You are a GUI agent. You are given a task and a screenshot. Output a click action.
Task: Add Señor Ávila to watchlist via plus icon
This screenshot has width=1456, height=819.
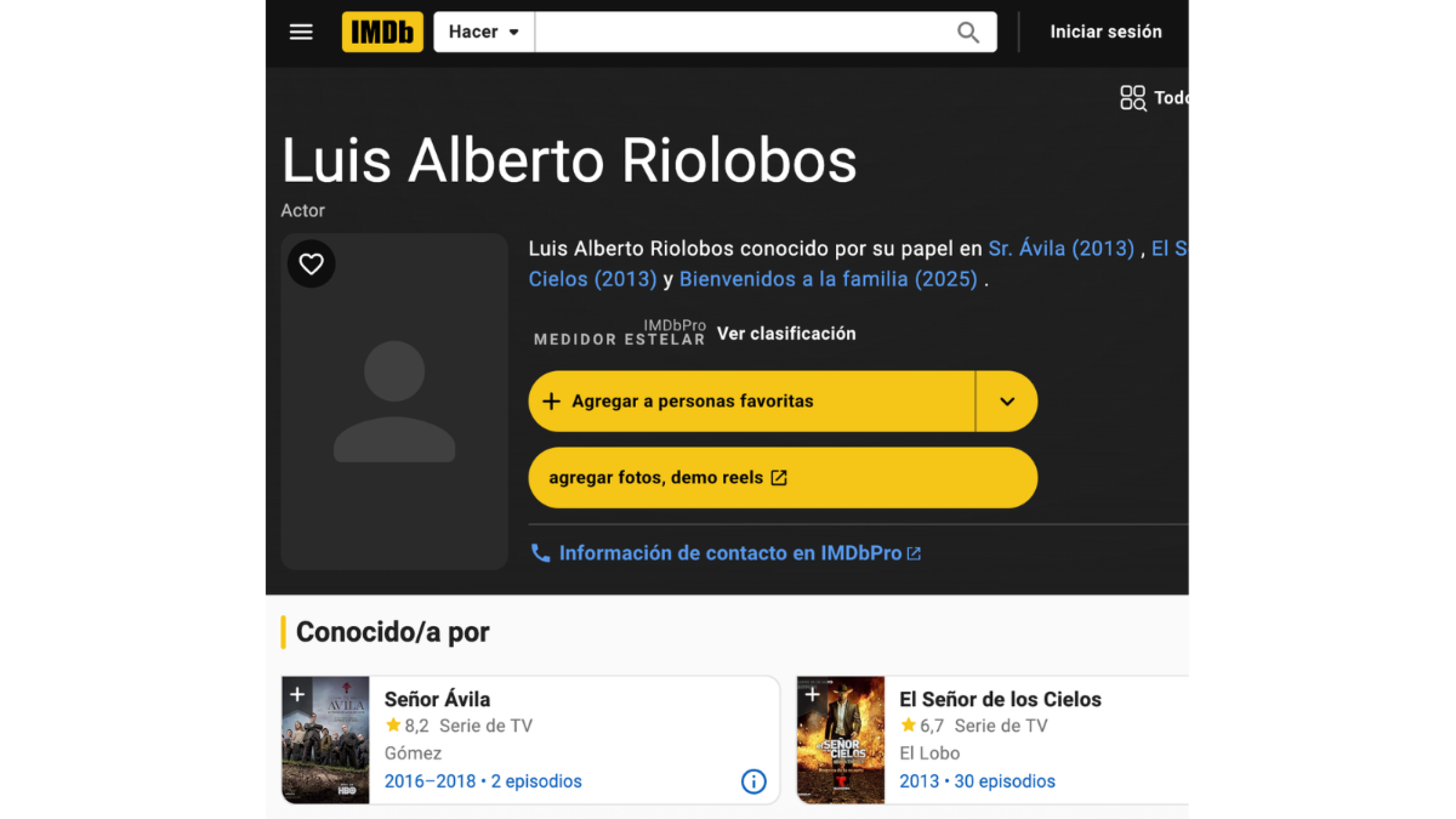coord(297,693)
